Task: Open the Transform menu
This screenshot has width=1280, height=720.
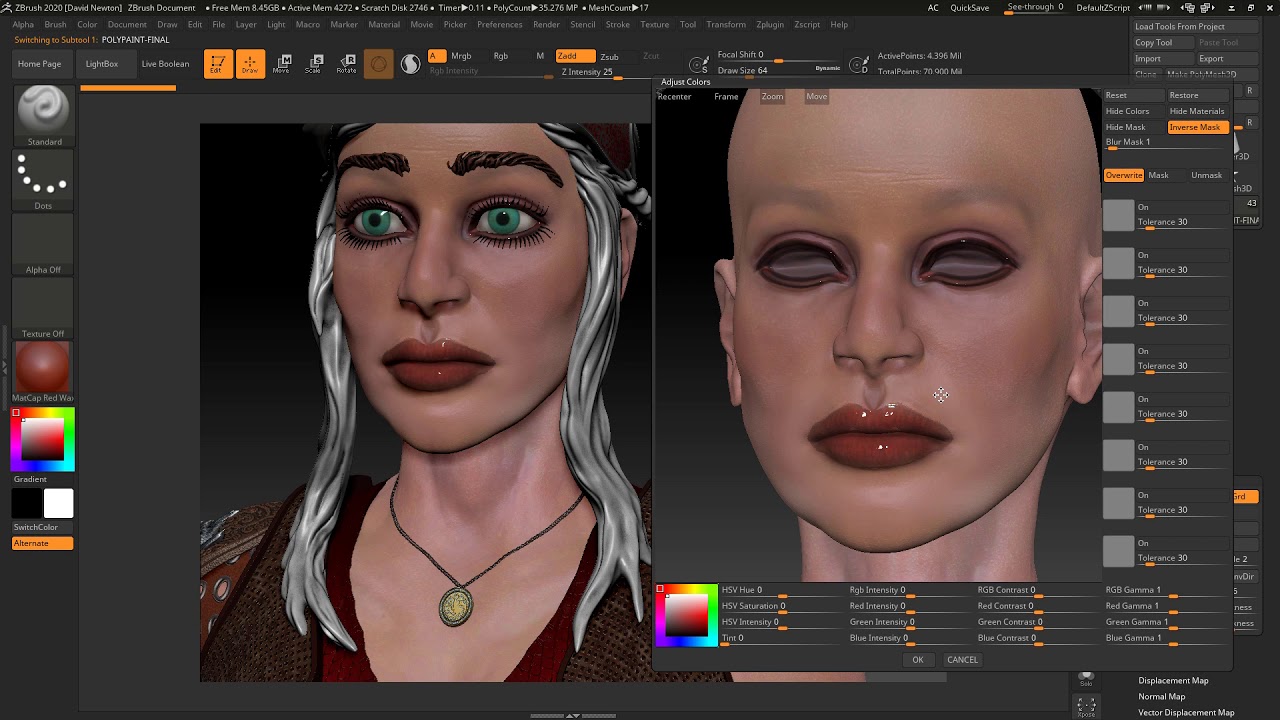Action: 726,24
